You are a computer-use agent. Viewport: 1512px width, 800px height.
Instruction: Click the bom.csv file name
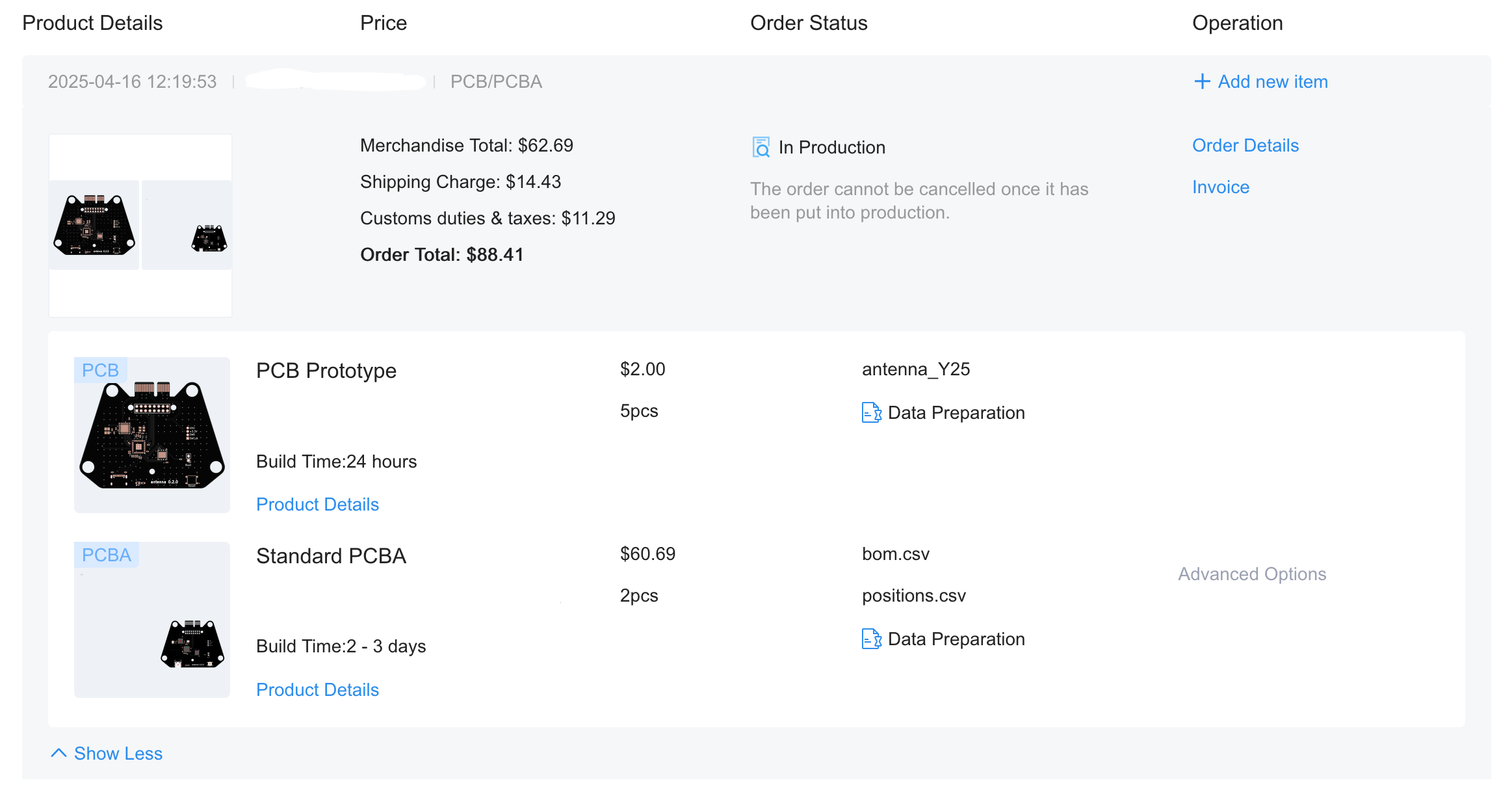(895, 554)
